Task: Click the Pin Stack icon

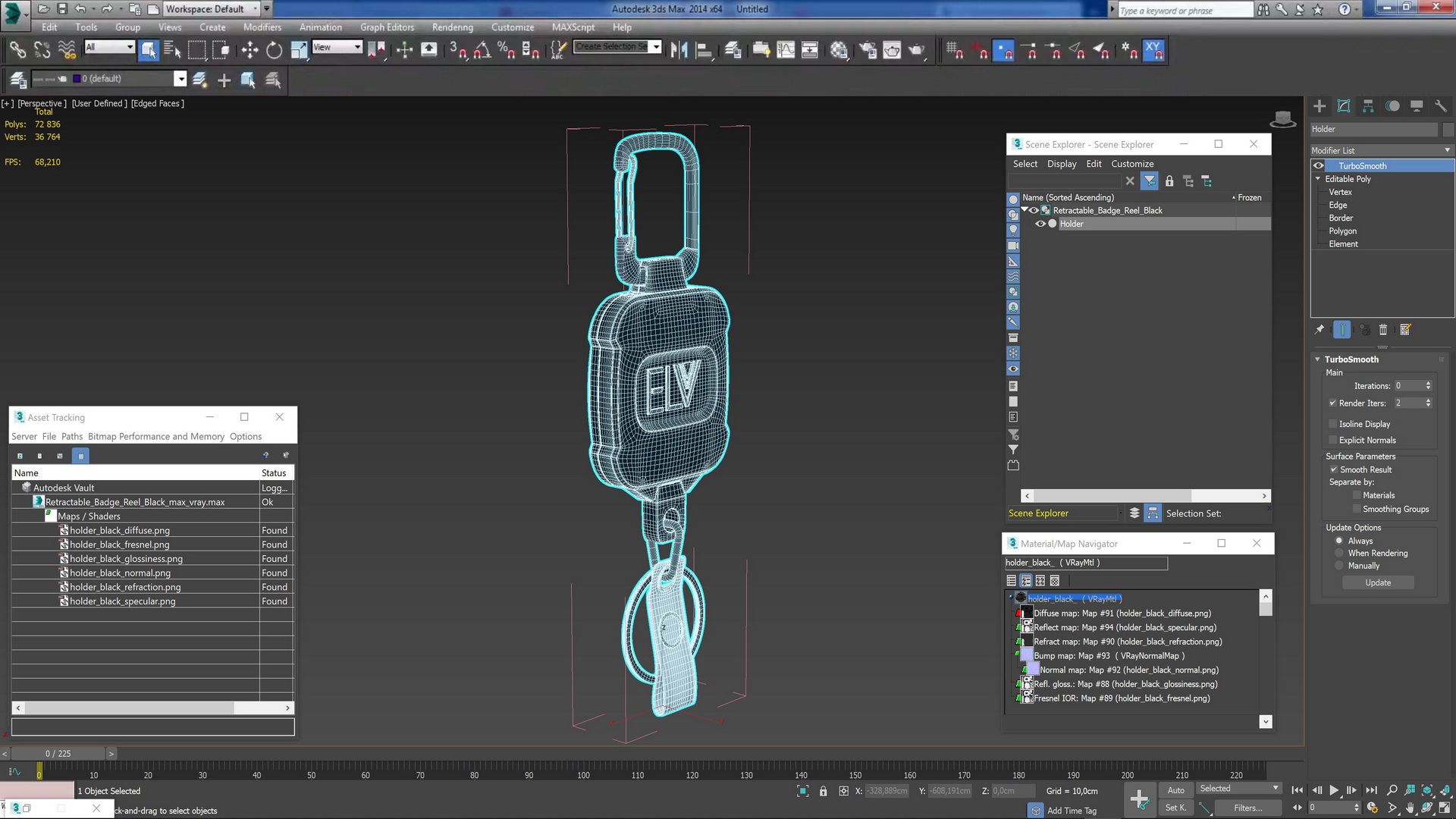Action: pyautogui.click(x=1319, y=330)
